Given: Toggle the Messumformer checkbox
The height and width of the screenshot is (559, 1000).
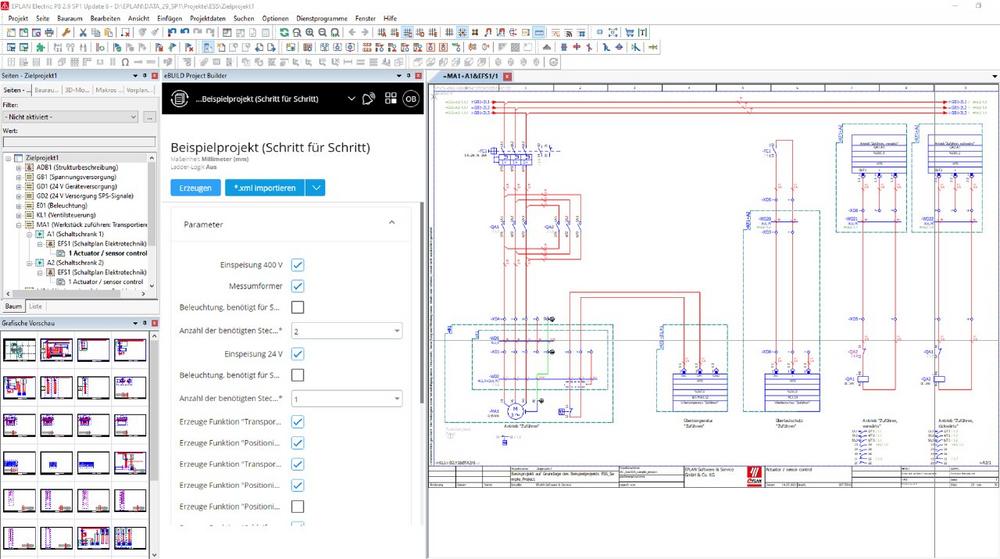Looking at the screenshot, I should pyautogui.click(x=297, y=286).
